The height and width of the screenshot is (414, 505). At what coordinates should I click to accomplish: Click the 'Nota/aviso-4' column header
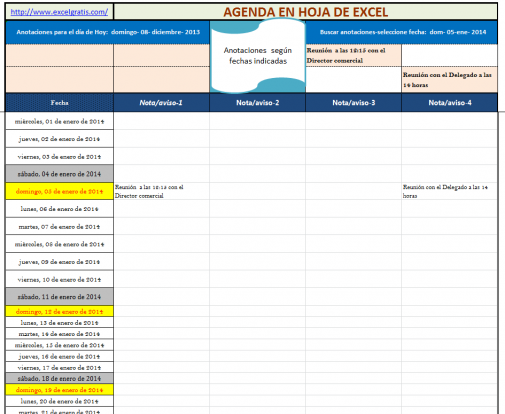point(449,103)
